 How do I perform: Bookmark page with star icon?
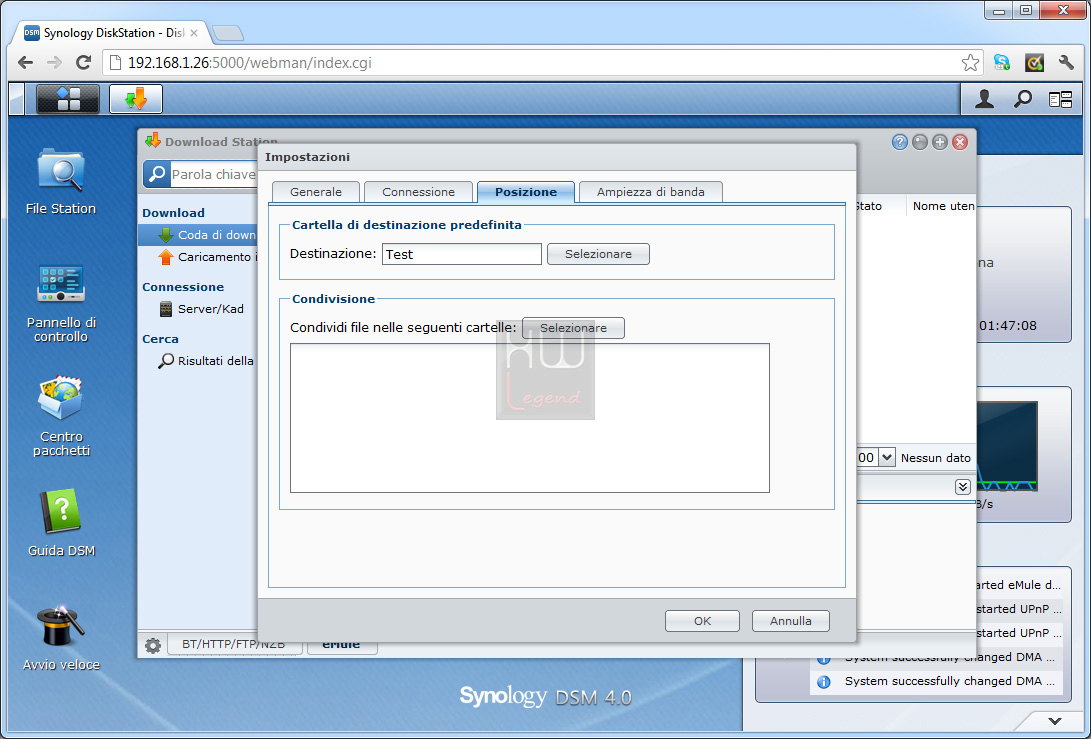click(970, 63)
